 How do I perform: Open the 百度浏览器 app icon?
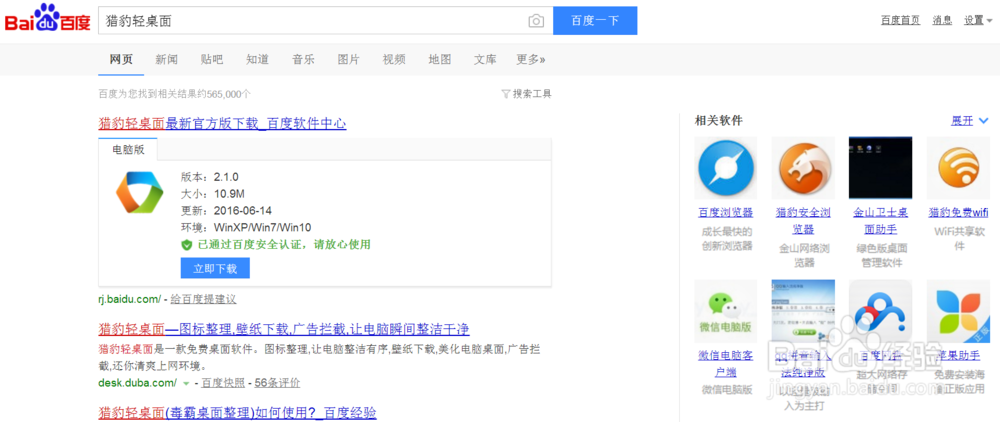pyautogui.click(x=725, y=168)
